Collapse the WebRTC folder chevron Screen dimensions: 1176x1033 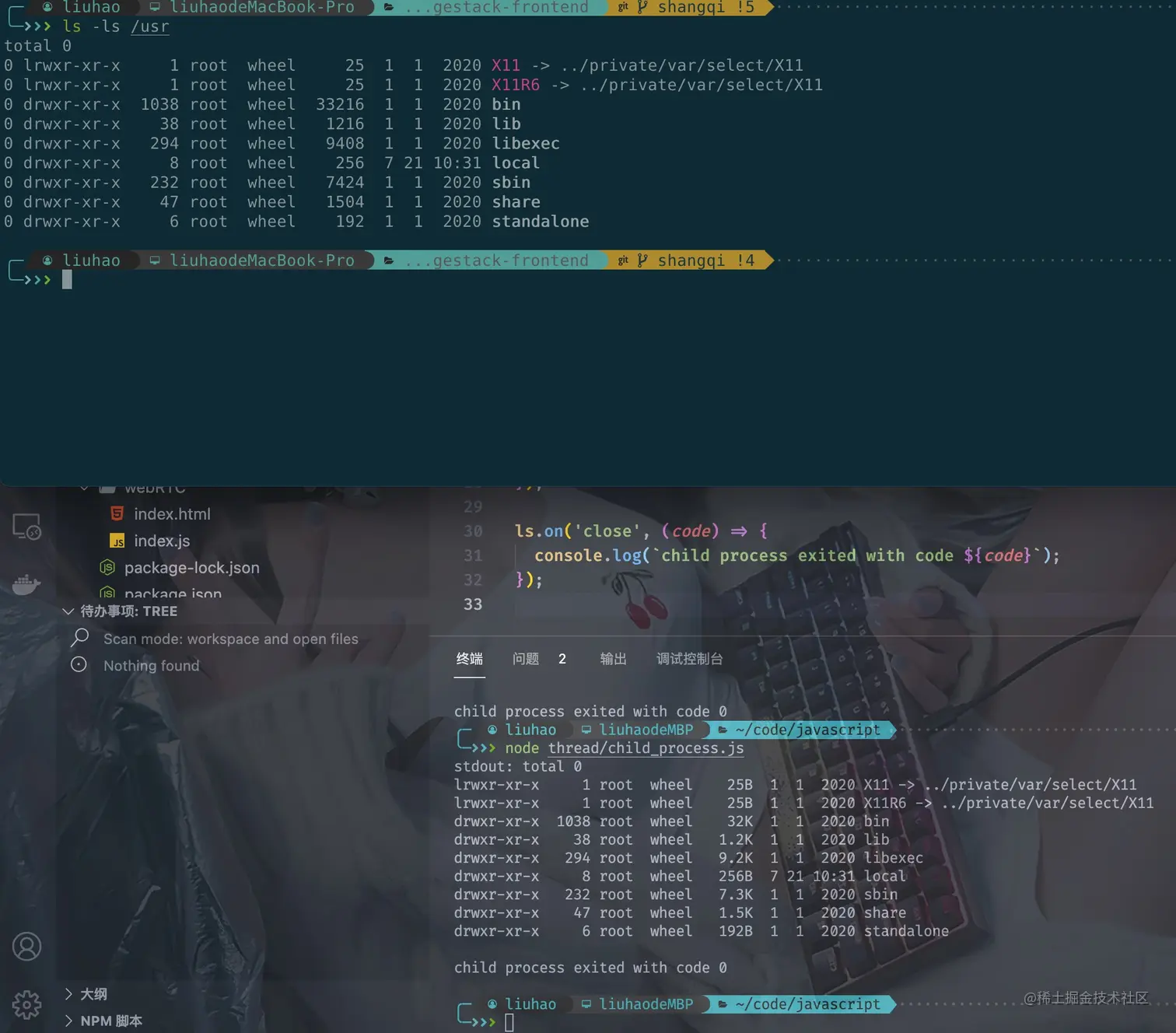[84, 488]
